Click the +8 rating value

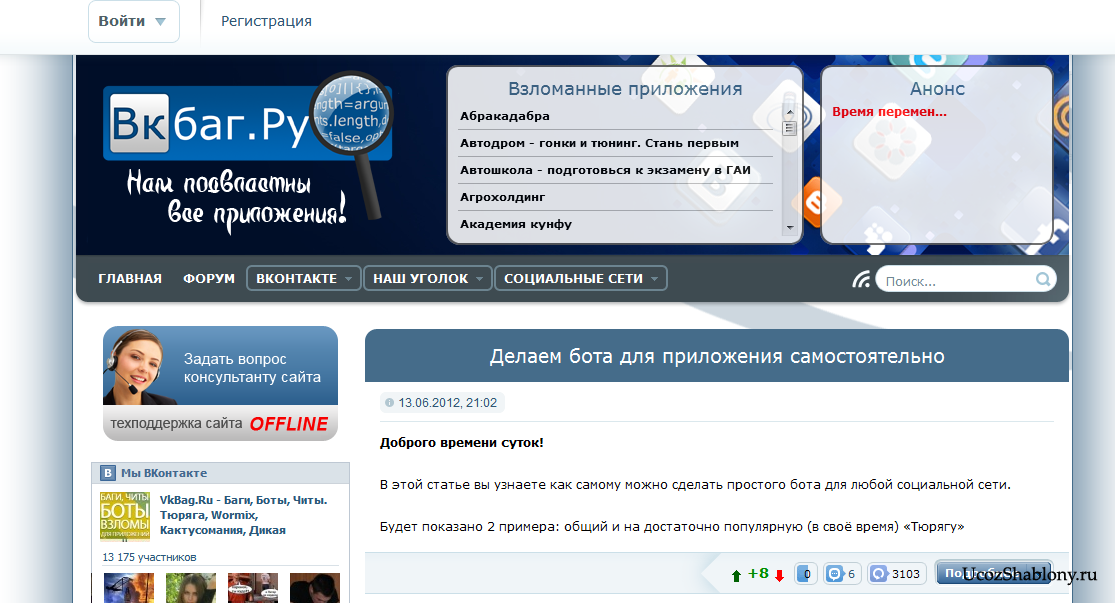[x=758, y=573]
